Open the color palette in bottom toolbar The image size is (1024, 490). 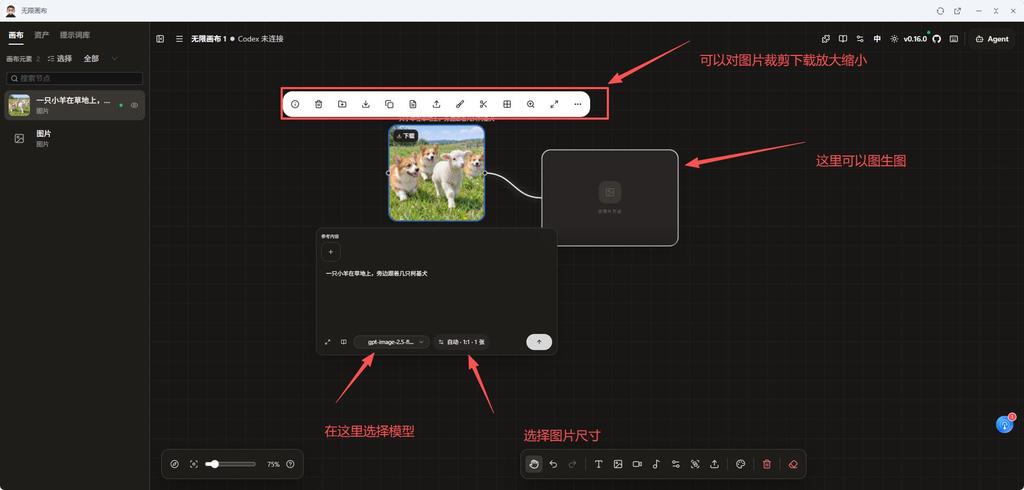pos(741,464)
